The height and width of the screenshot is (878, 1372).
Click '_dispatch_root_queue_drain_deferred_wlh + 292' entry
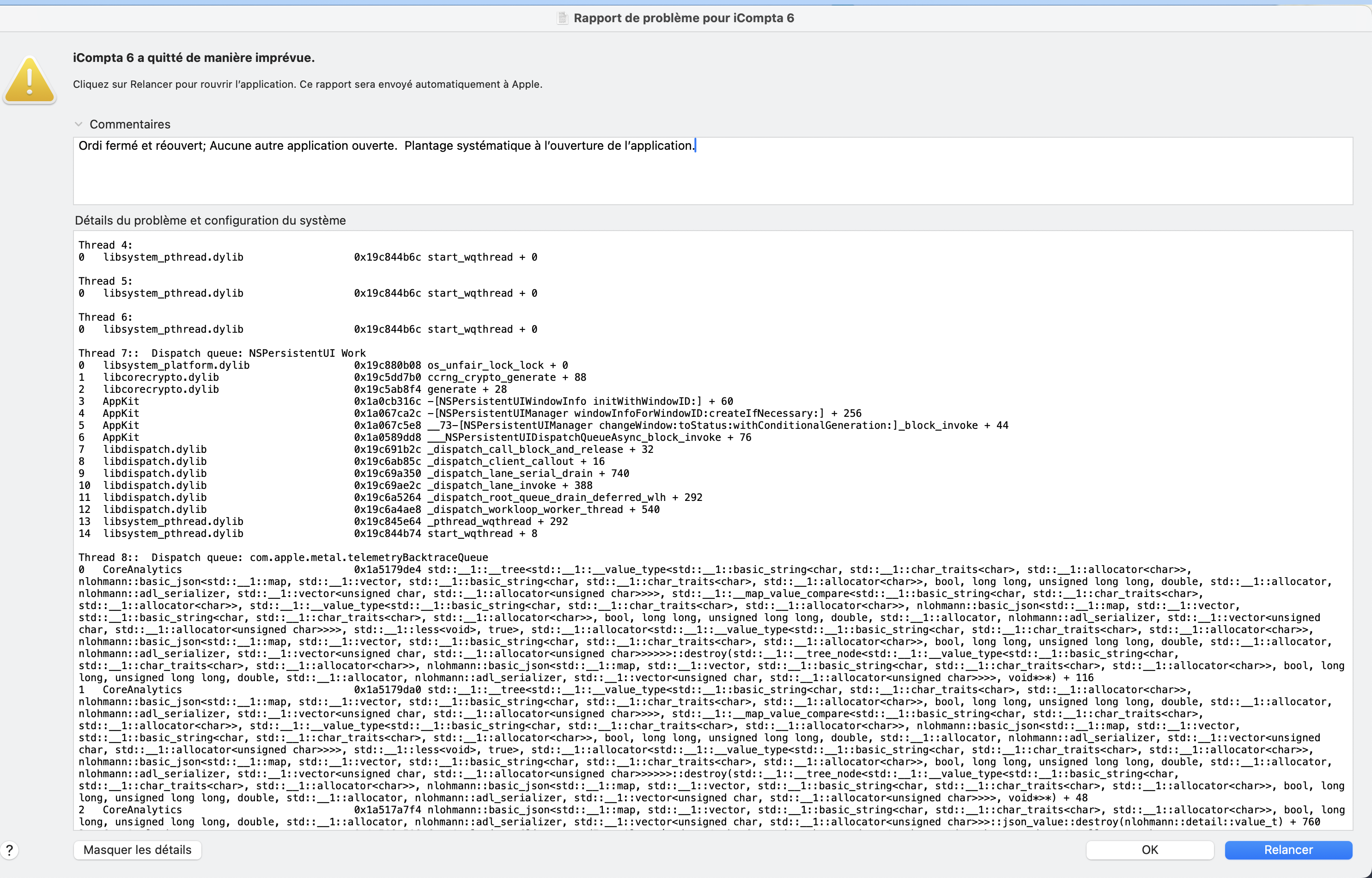(565, 497)
